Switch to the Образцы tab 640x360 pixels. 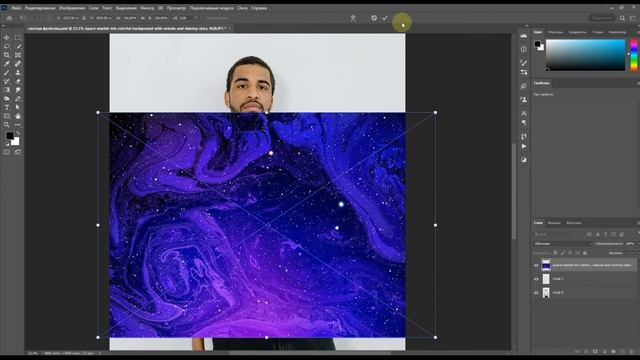click(555, 32)
